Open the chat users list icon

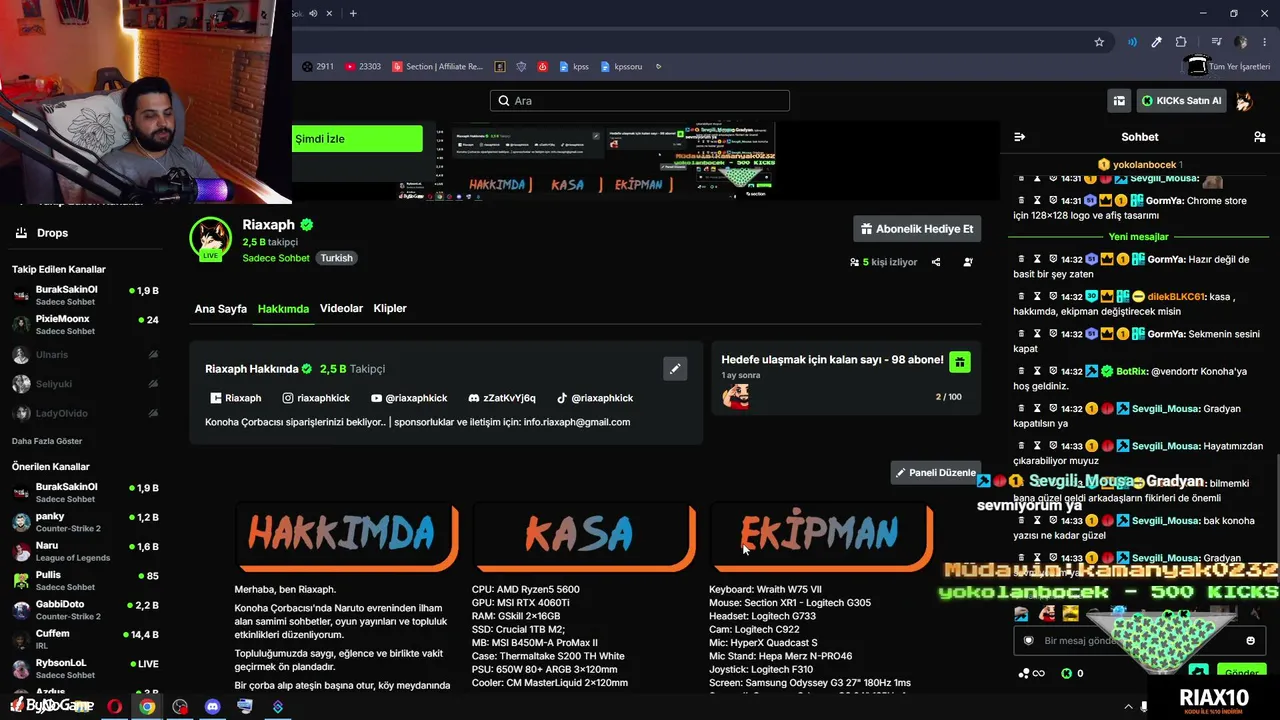tap(1259, 137)
